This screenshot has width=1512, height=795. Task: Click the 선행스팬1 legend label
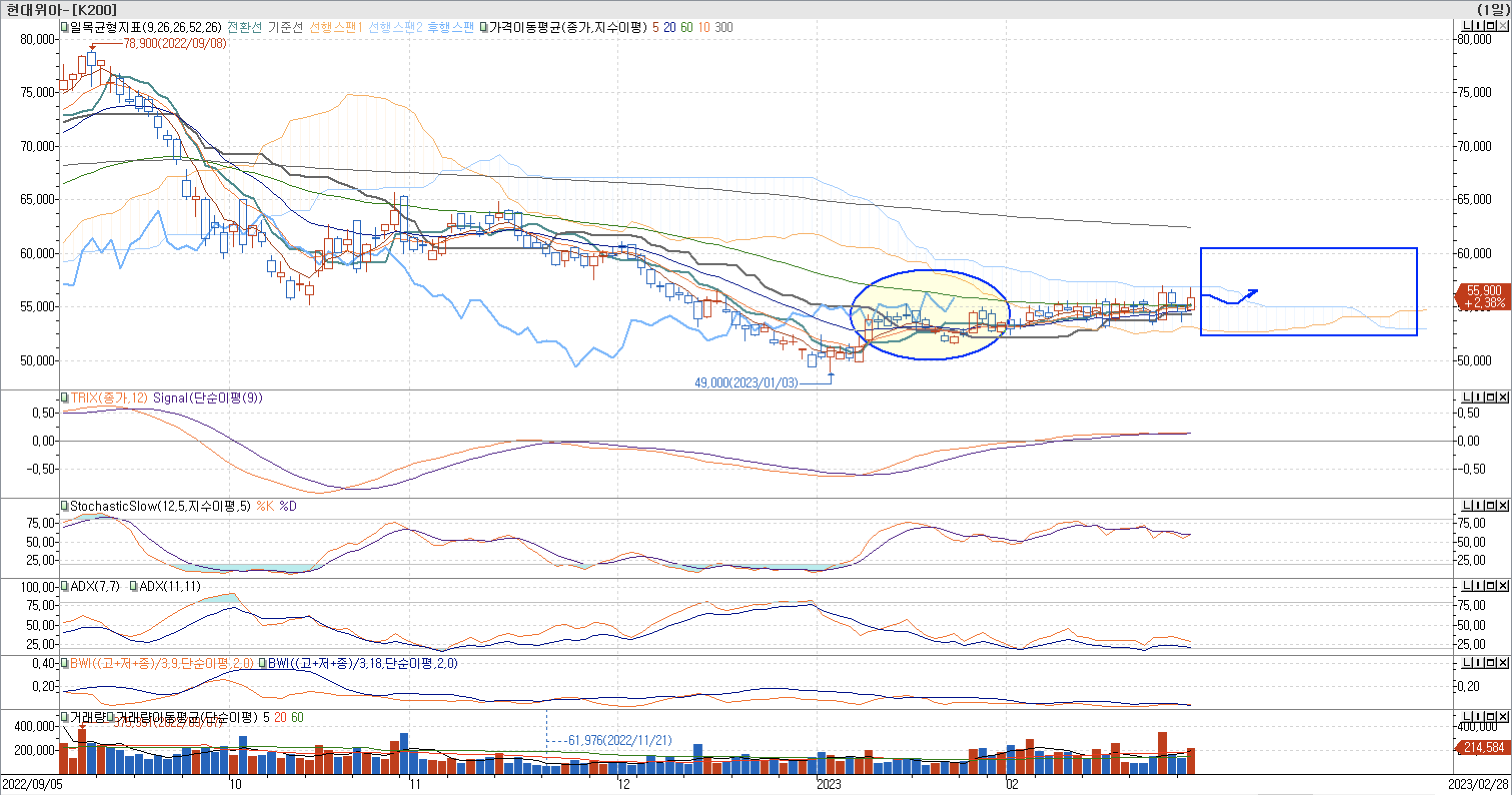(336, 27)
